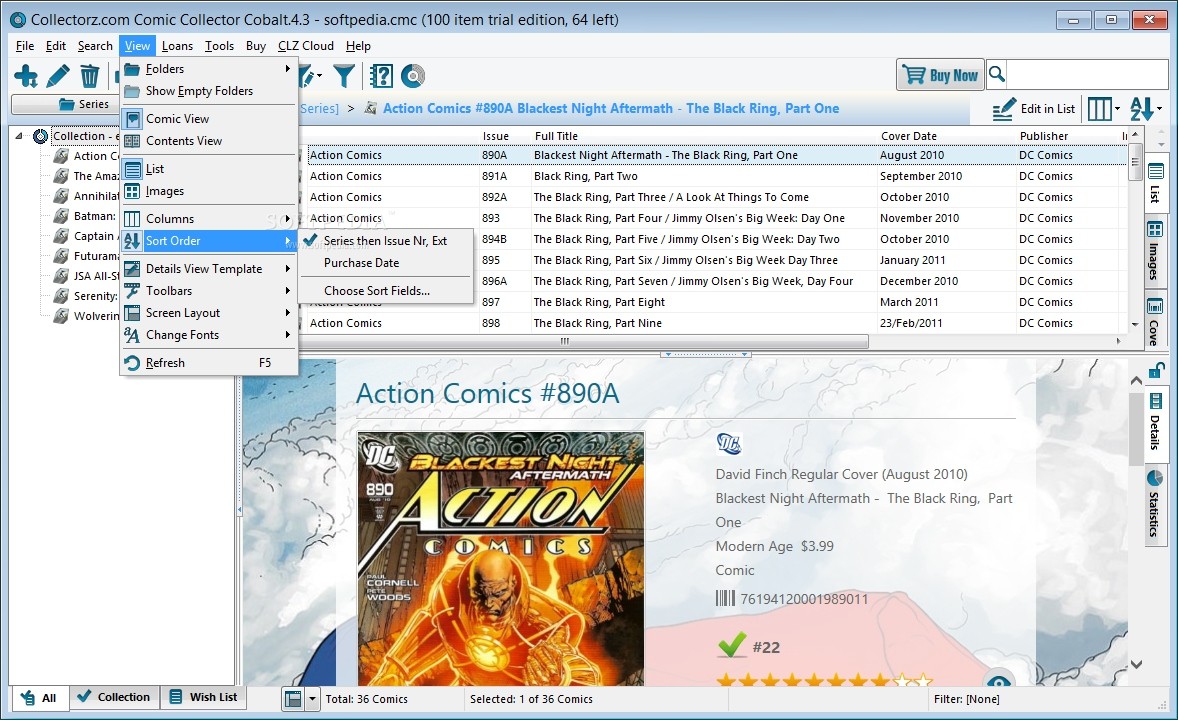1178x720 pixels.
Task: Click the Collection root icon in tree
Action: (41, 136)
